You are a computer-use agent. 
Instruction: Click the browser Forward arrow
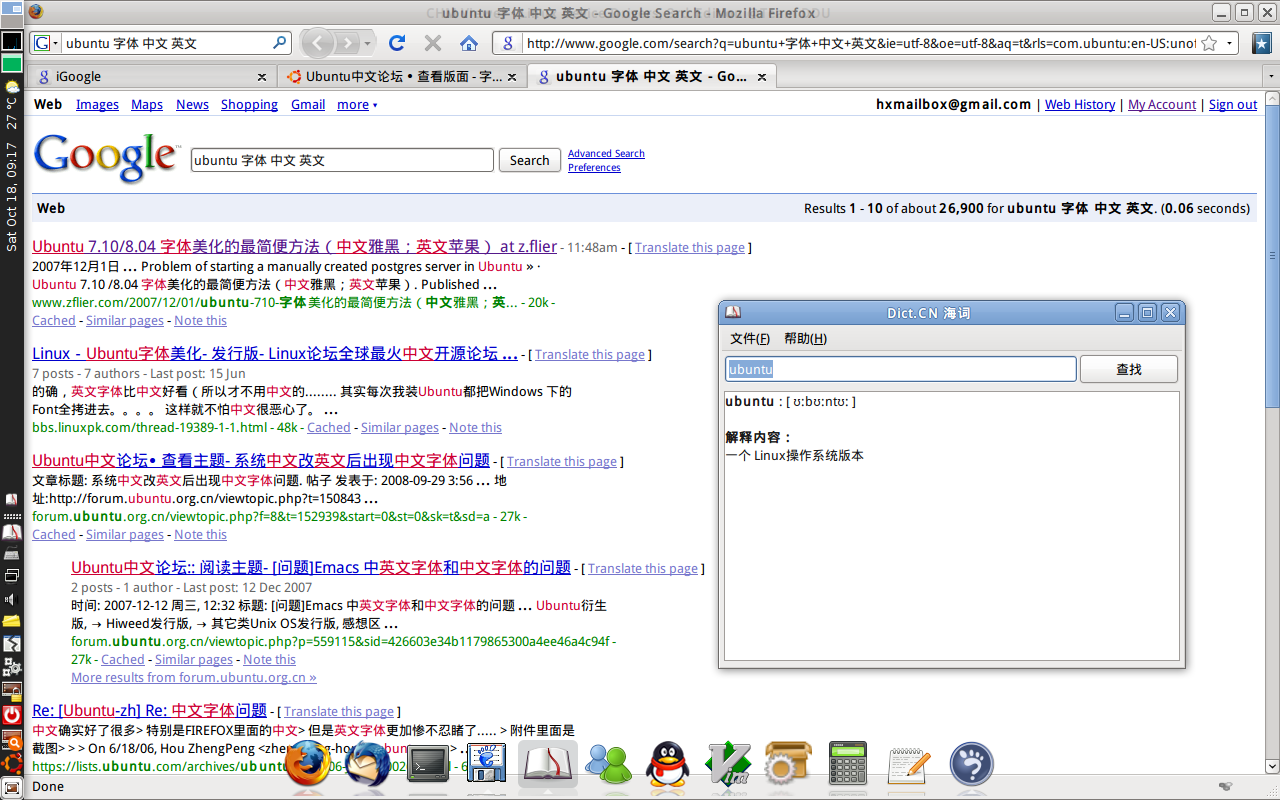tap(346, 43)
